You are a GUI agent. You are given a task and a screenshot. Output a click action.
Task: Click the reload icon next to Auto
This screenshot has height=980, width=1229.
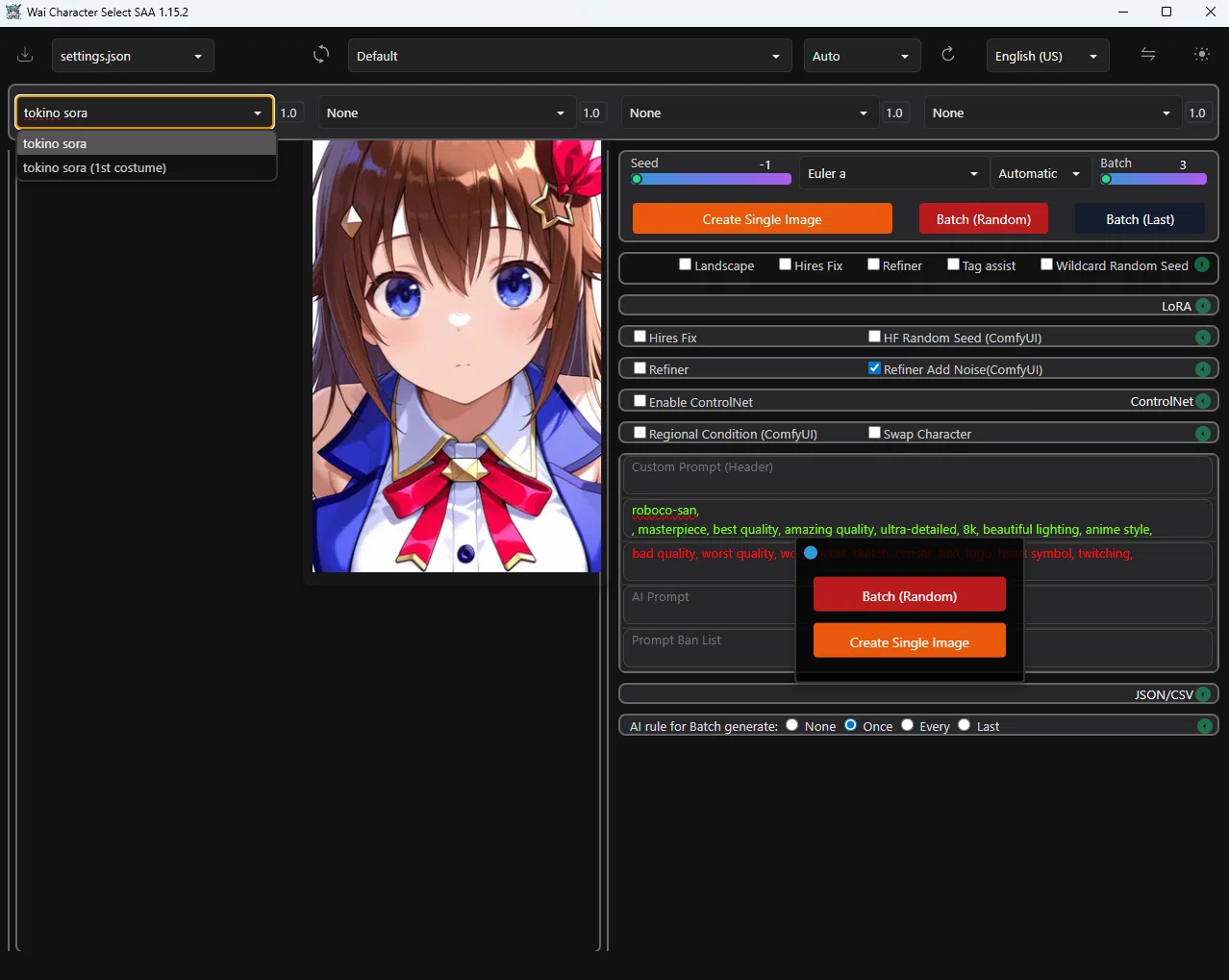click(948, 55)
